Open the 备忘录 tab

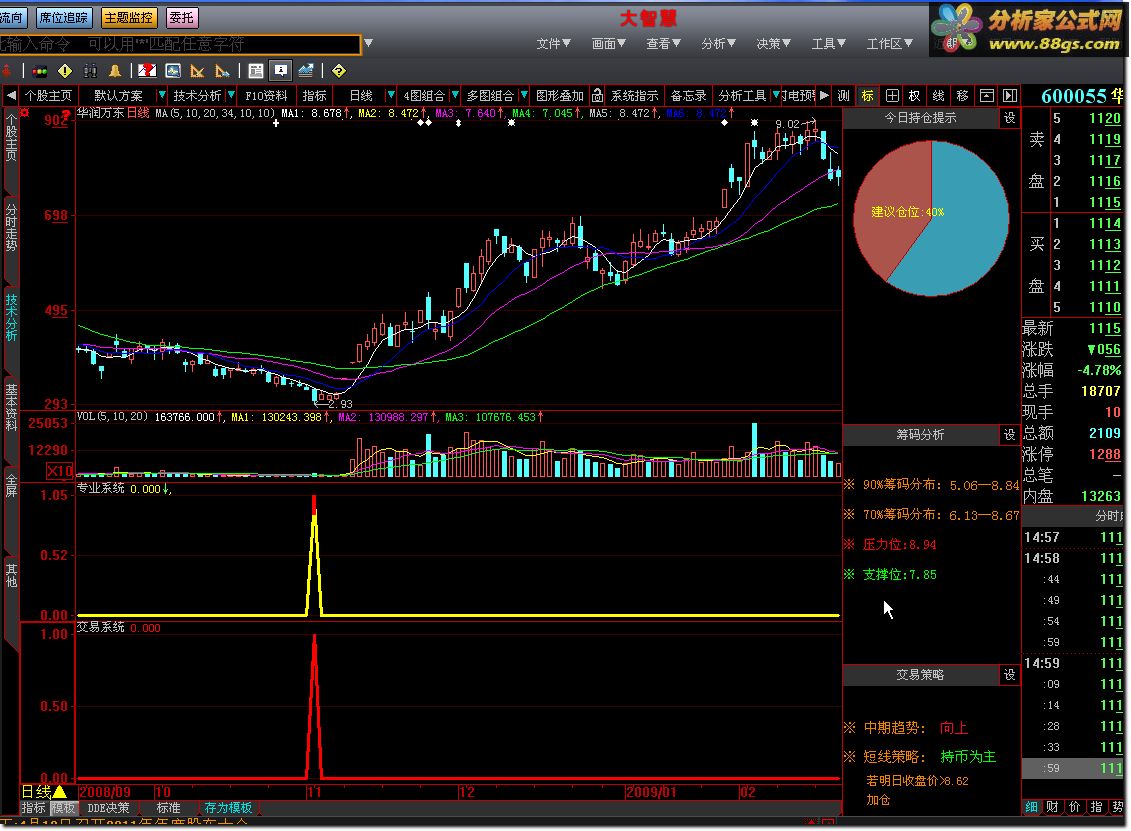687,95
